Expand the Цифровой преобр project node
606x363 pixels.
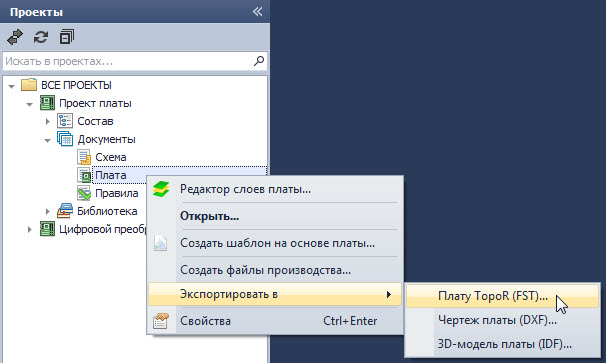[30, 229]
